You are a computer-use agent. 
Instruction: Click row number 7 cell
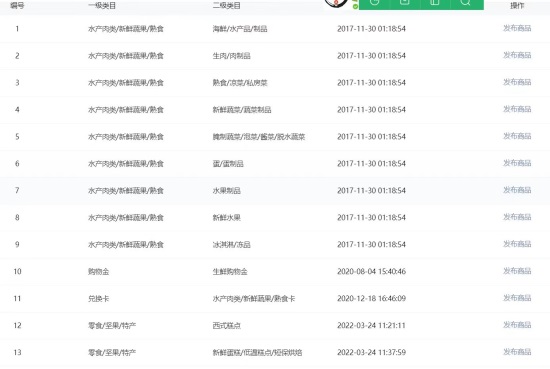17,191
